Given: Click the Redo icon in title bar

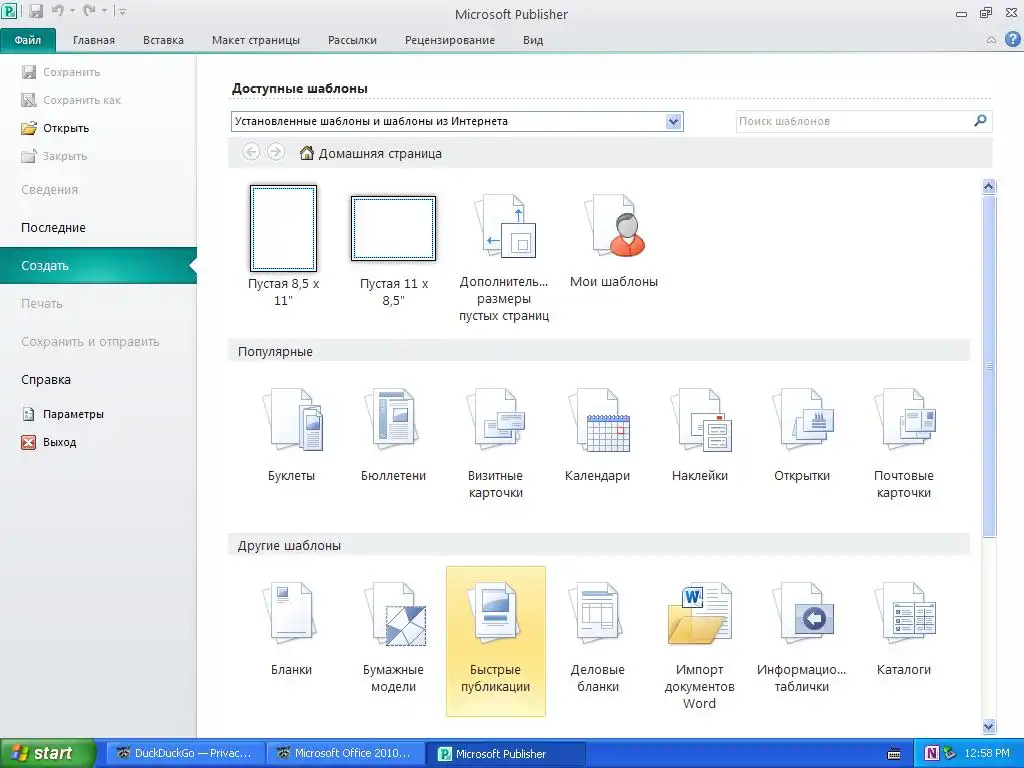Looking at the screenshot, I should click(89, 11).
